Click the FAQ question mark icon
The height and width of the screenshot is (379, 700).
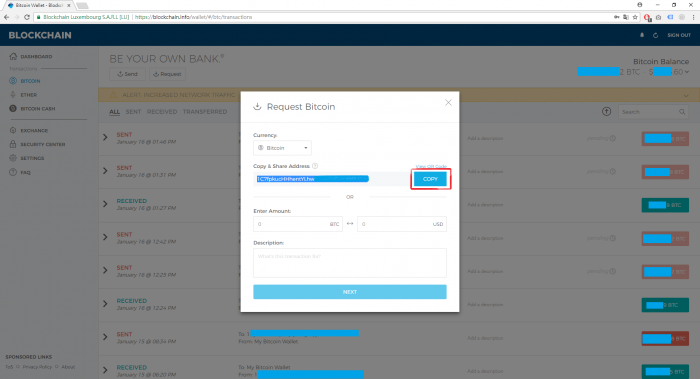pos(13,172)
